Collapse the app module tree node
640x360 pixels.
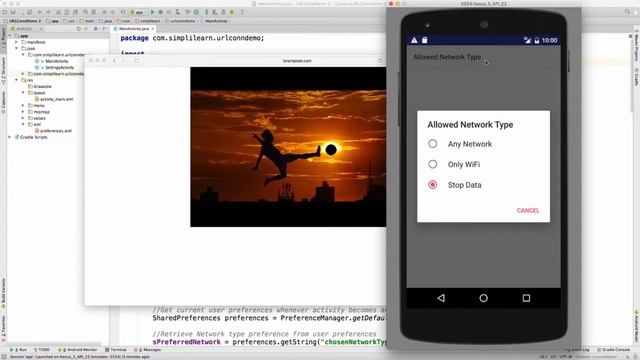10,36
